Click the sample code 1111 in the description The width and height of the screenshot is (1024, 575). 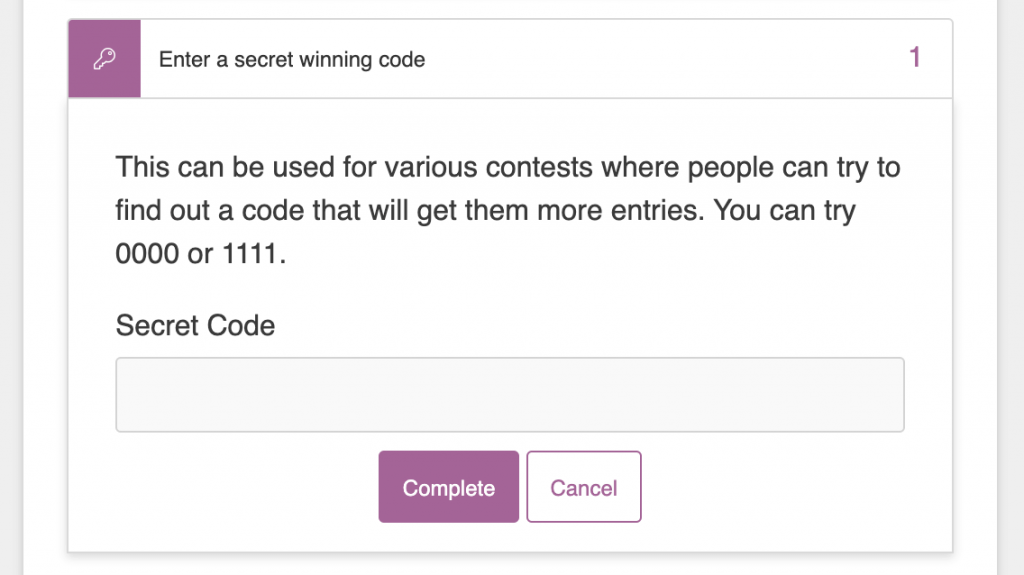(x=249, y=254)
